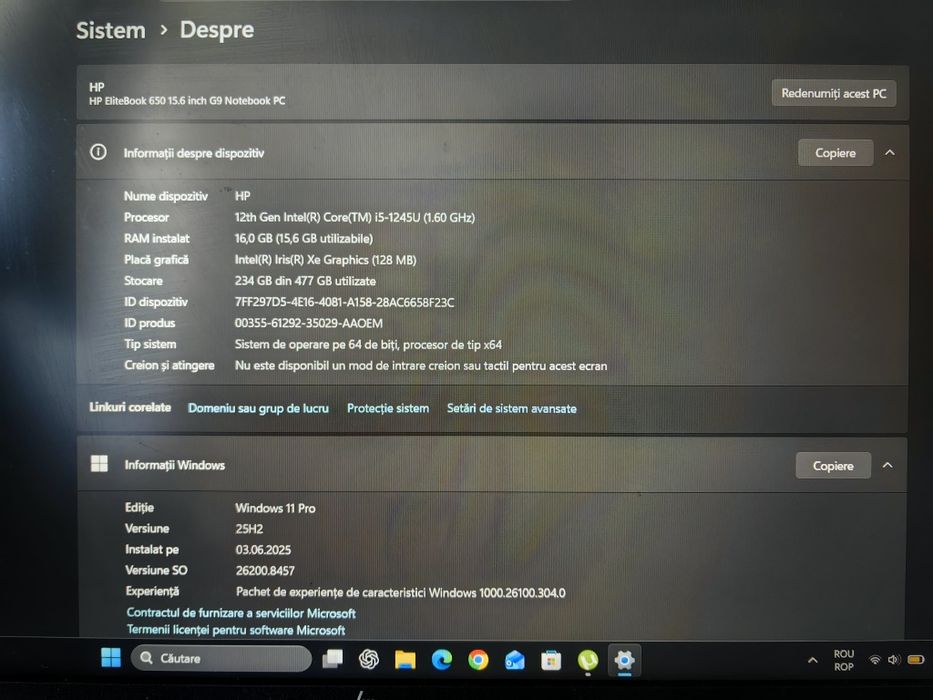
Task: Click the Windows logo beside Informații Windows
Action: coord(99,464)
